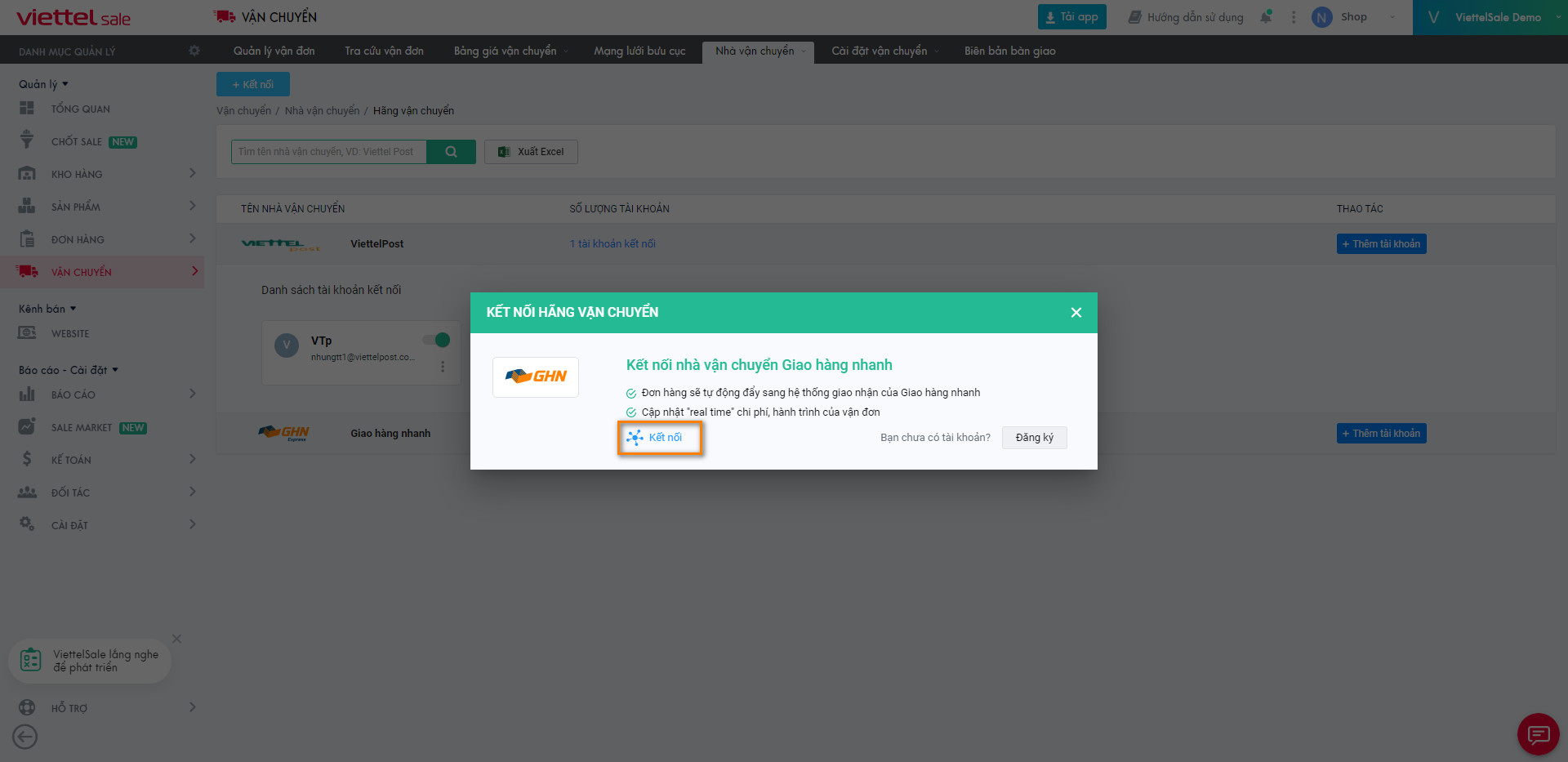Open the Mạng lưới bưu cục tab
1568x762 pixels.
(x=639, y=51)
